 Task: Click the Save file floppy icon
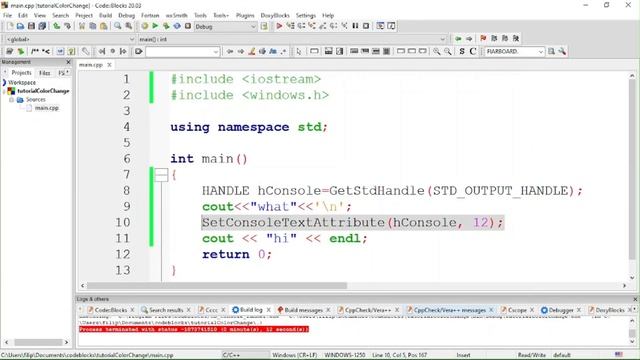[31, 26]
